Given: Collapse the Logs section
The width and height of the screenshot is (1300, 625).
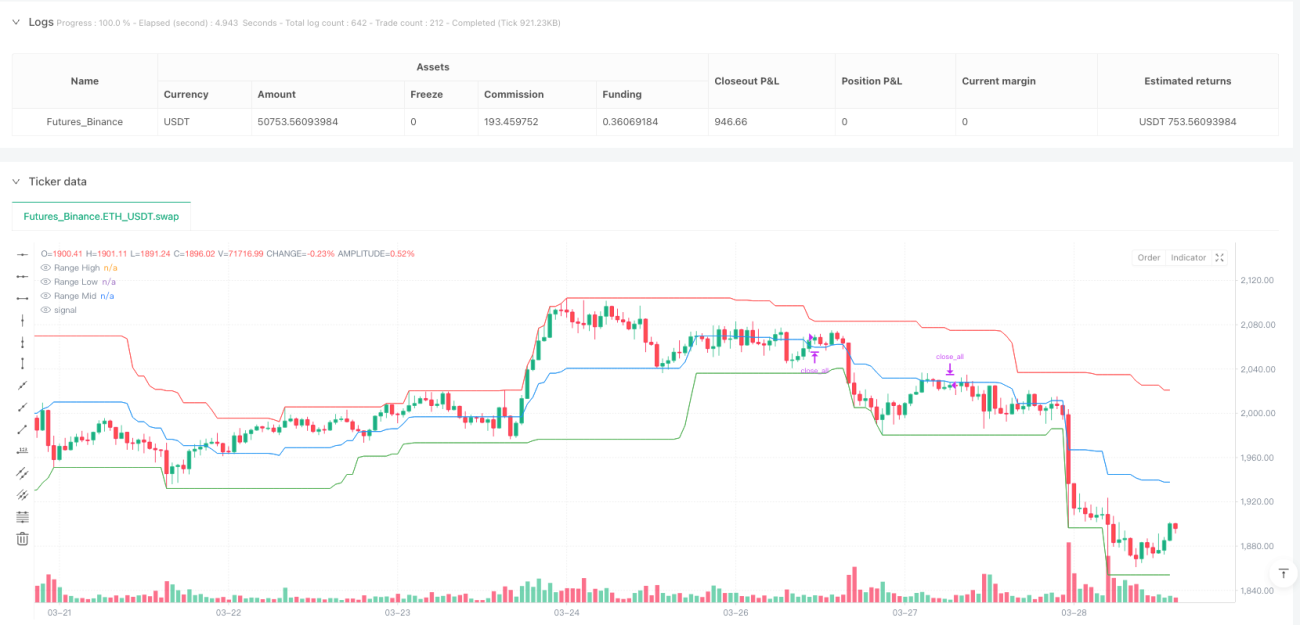Looking at the screenshot, I should 16,22.
